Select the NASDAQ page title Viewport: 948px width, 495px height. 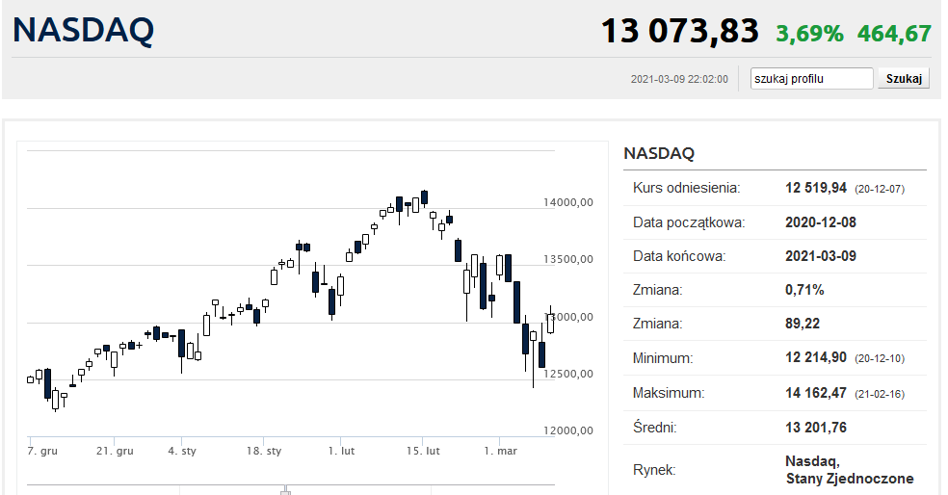point(83,30)
